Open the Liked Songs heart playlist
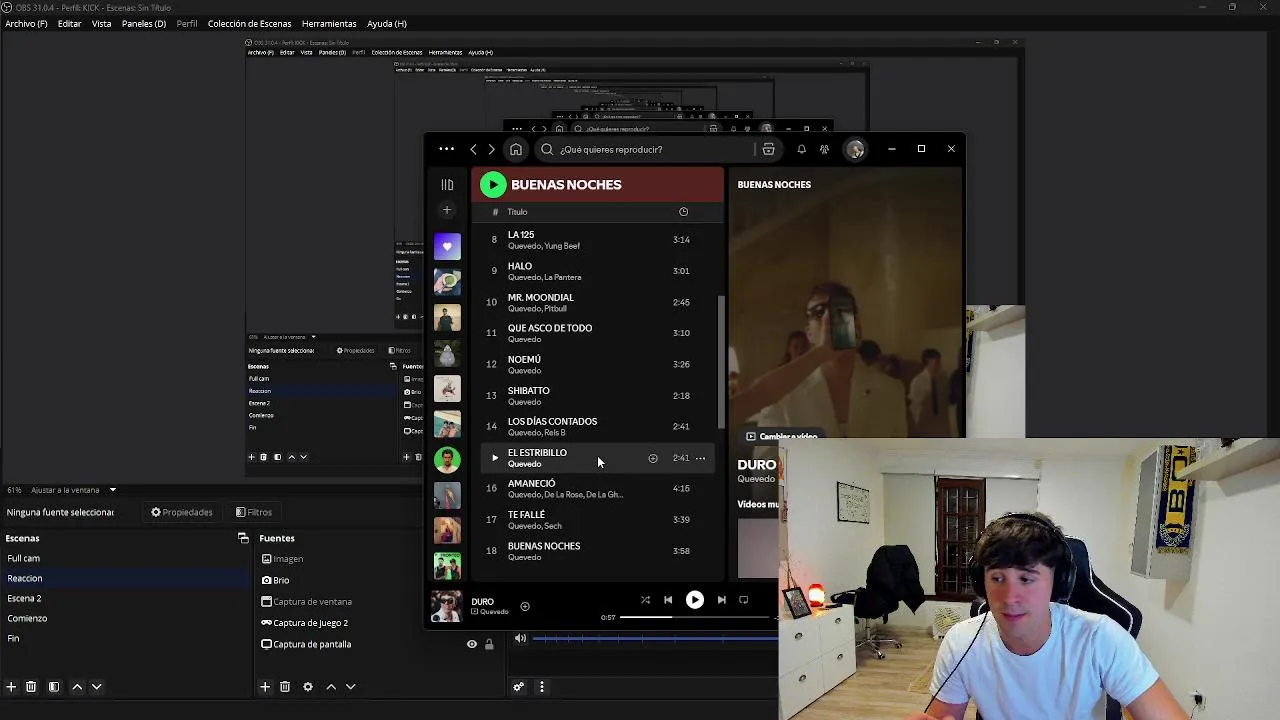The height and width of the screenshot is (720, 1280). point(447,246)
